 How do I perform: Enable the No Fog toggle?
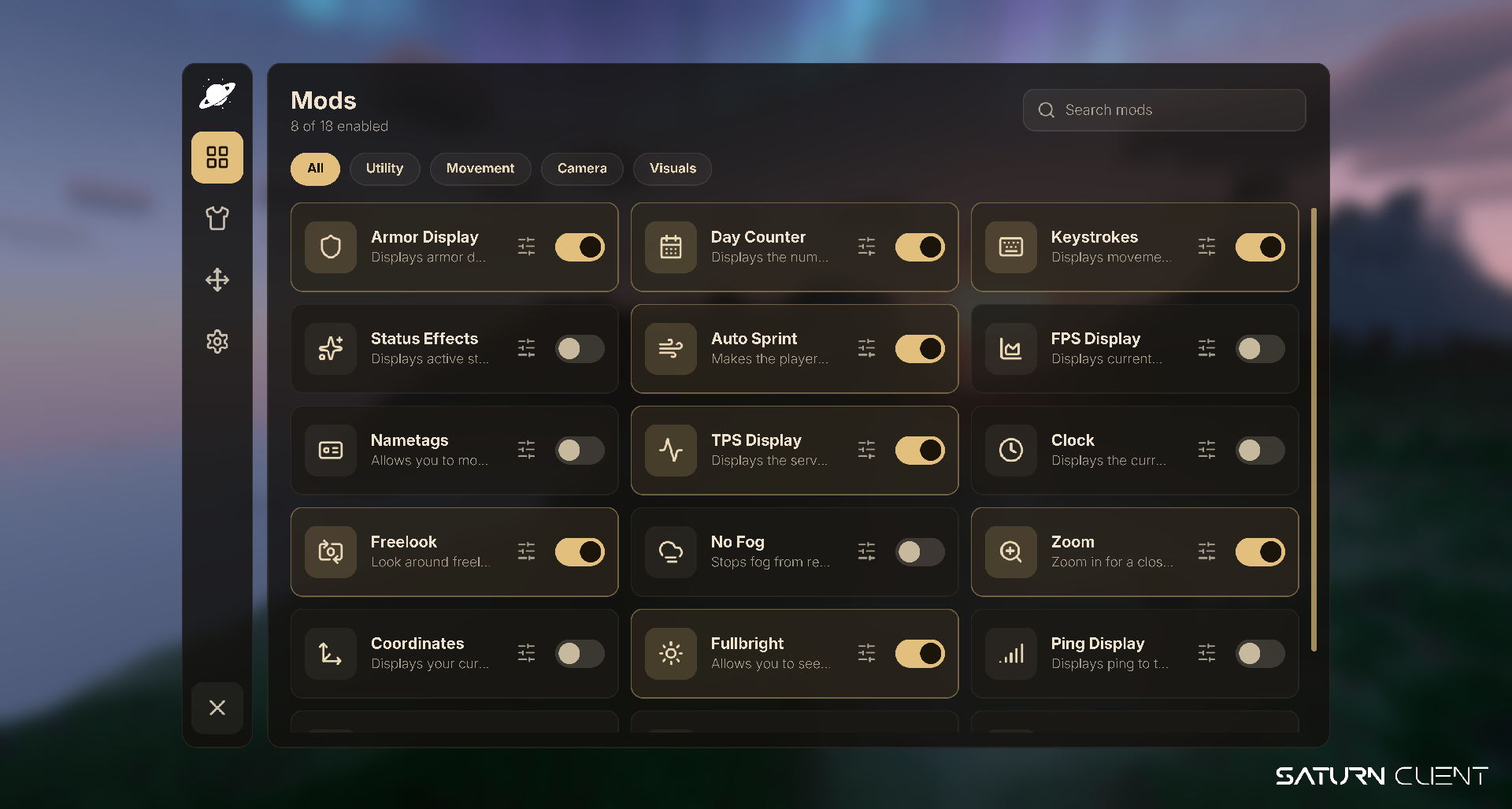coord(920,552)
